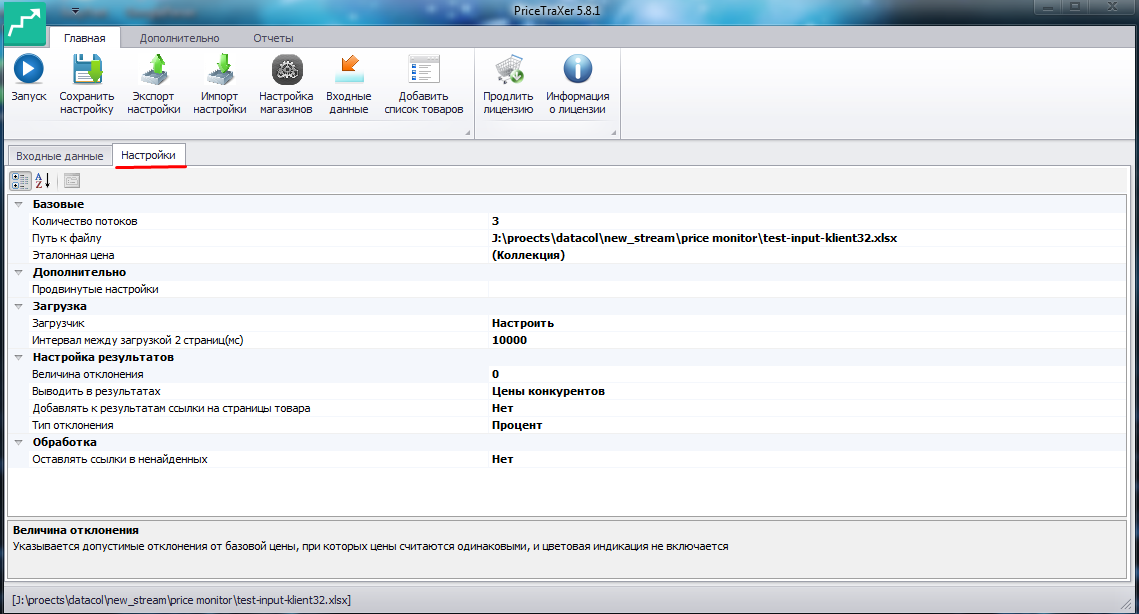1139x614 pixels.
Task: Click status bar file path text
Action: click(x=182, y=600)
